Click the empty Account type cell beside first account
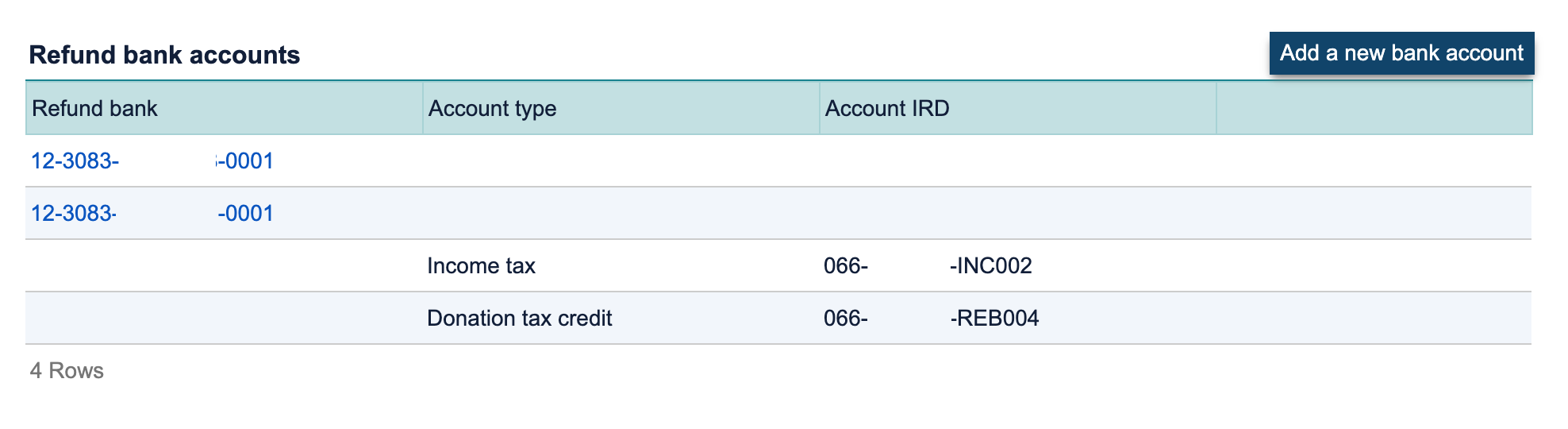This screenshot has width=1568, height=429. pos(621,160)
